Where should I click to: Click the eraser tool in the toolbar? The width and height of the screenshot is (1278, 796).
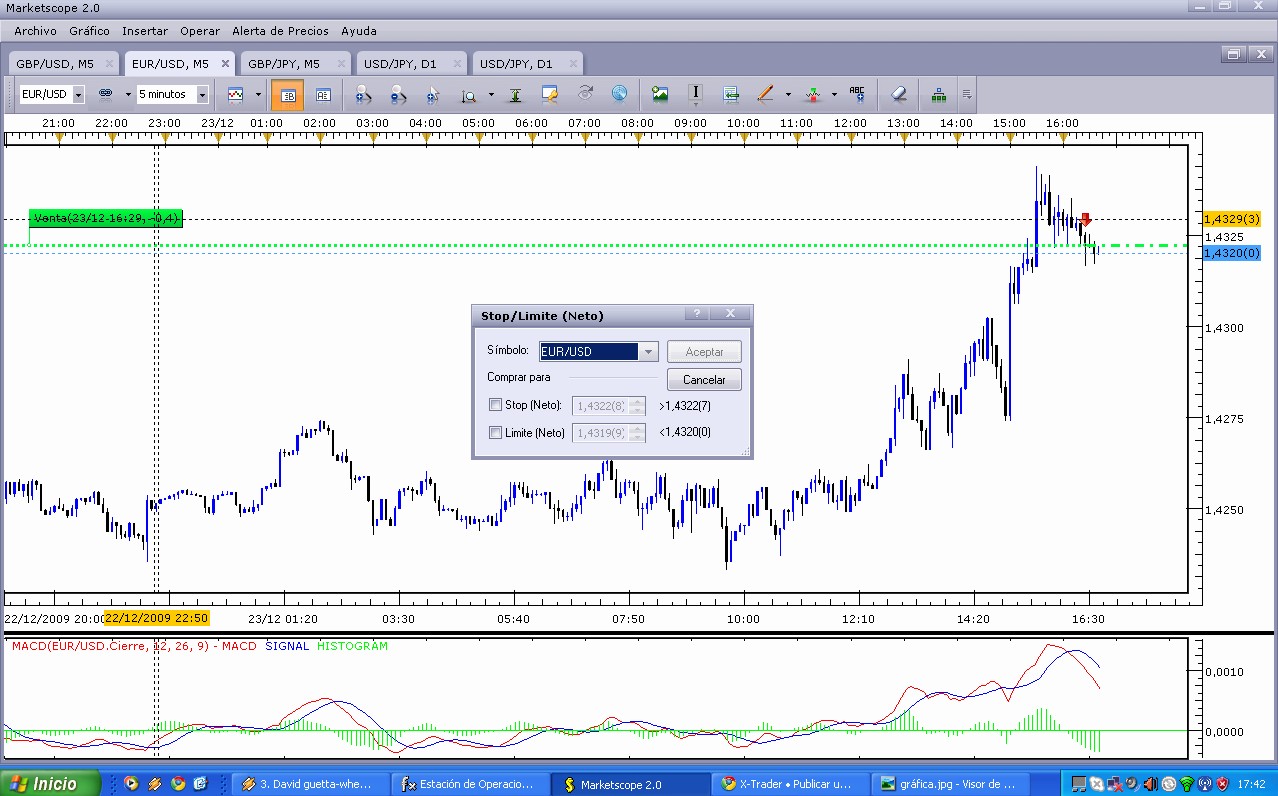[897, 94]
